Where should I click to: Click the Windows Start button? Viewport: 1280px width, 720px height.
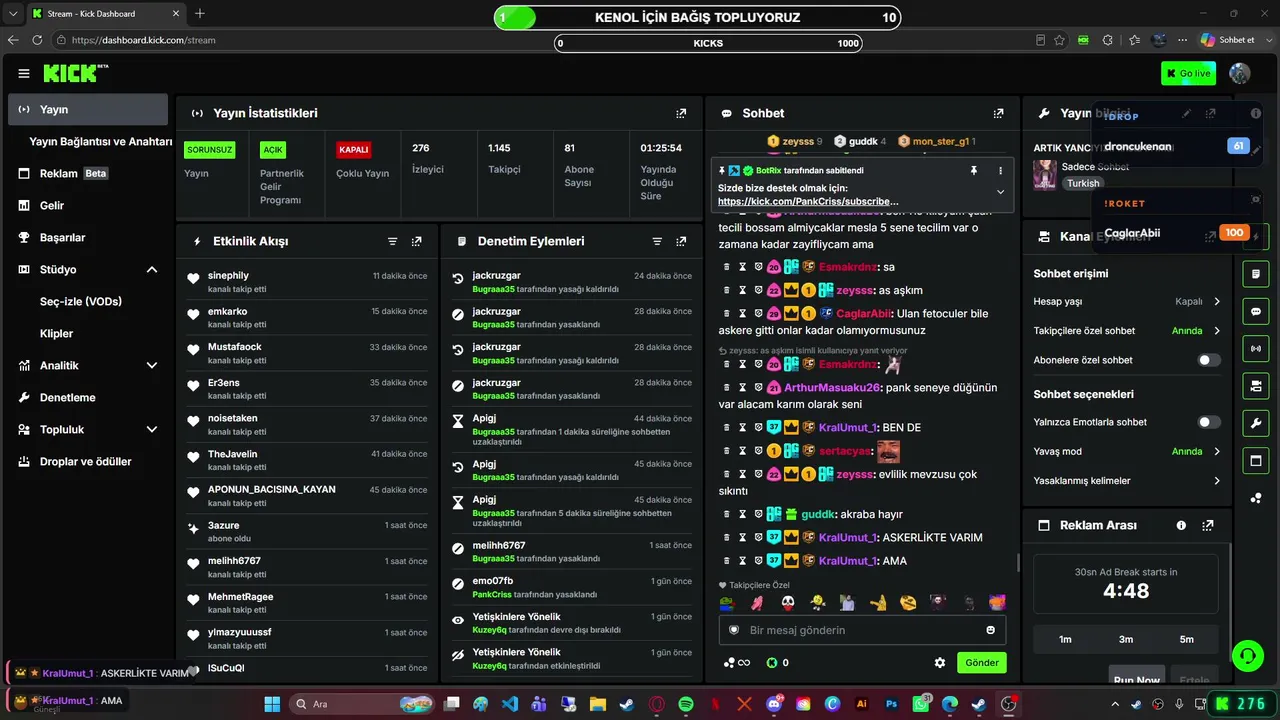(272, 704)
